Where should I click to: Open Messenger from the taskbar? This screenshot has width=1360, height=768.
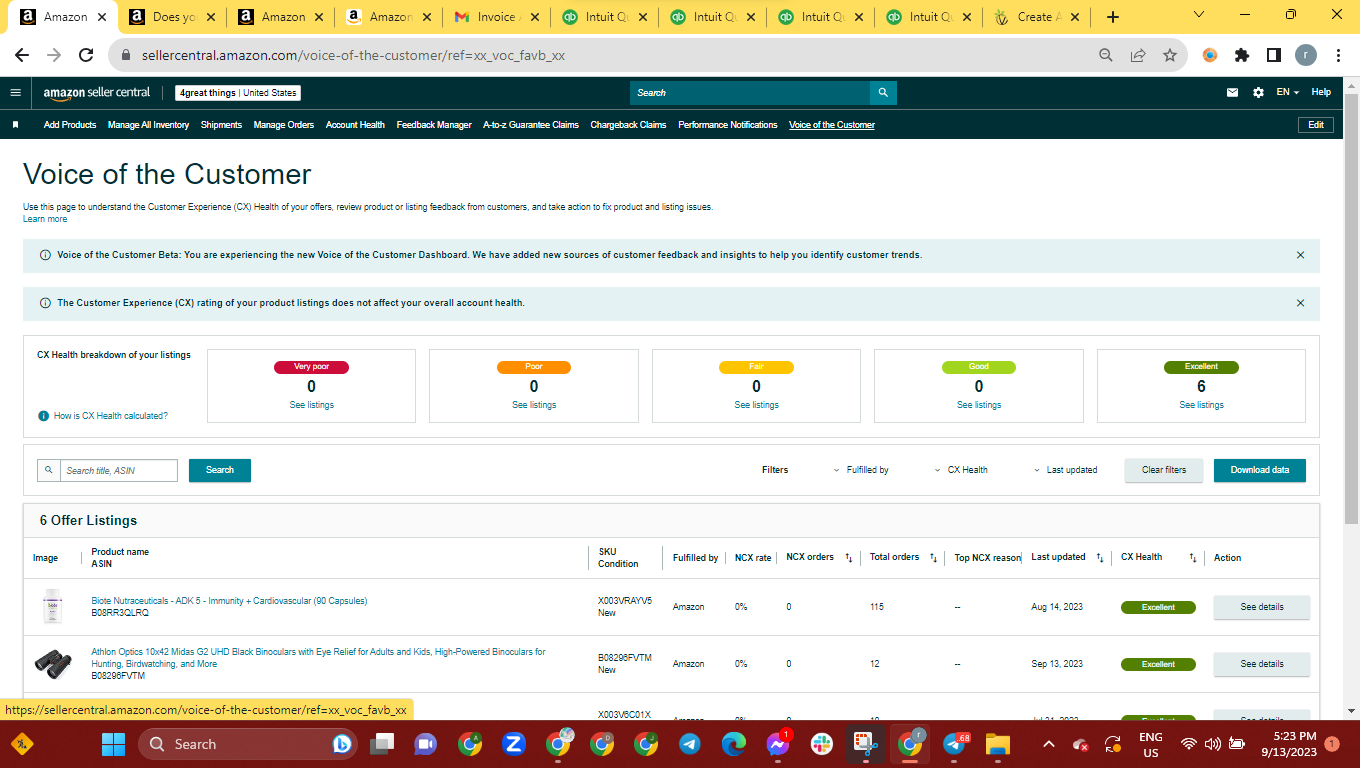pos(778,744)
